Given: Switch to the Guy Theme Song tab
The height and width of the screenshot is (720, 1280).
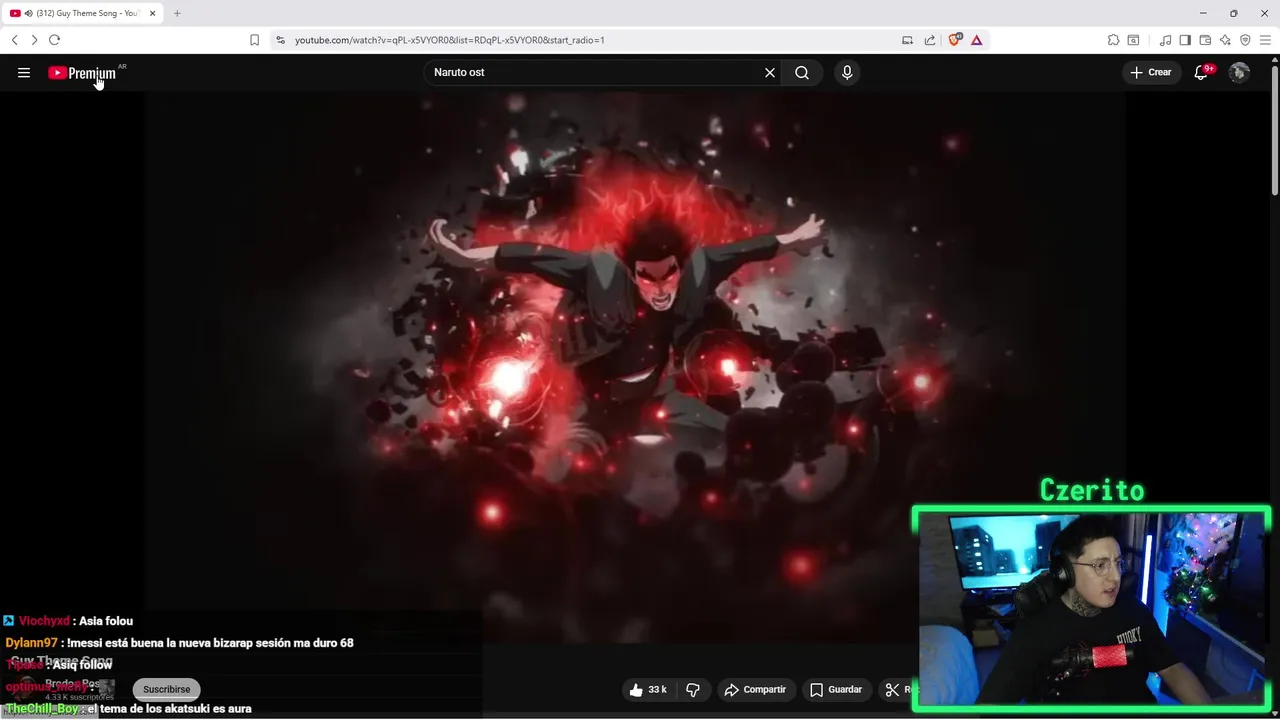Looking at the screenshot, I should (84, 13).
